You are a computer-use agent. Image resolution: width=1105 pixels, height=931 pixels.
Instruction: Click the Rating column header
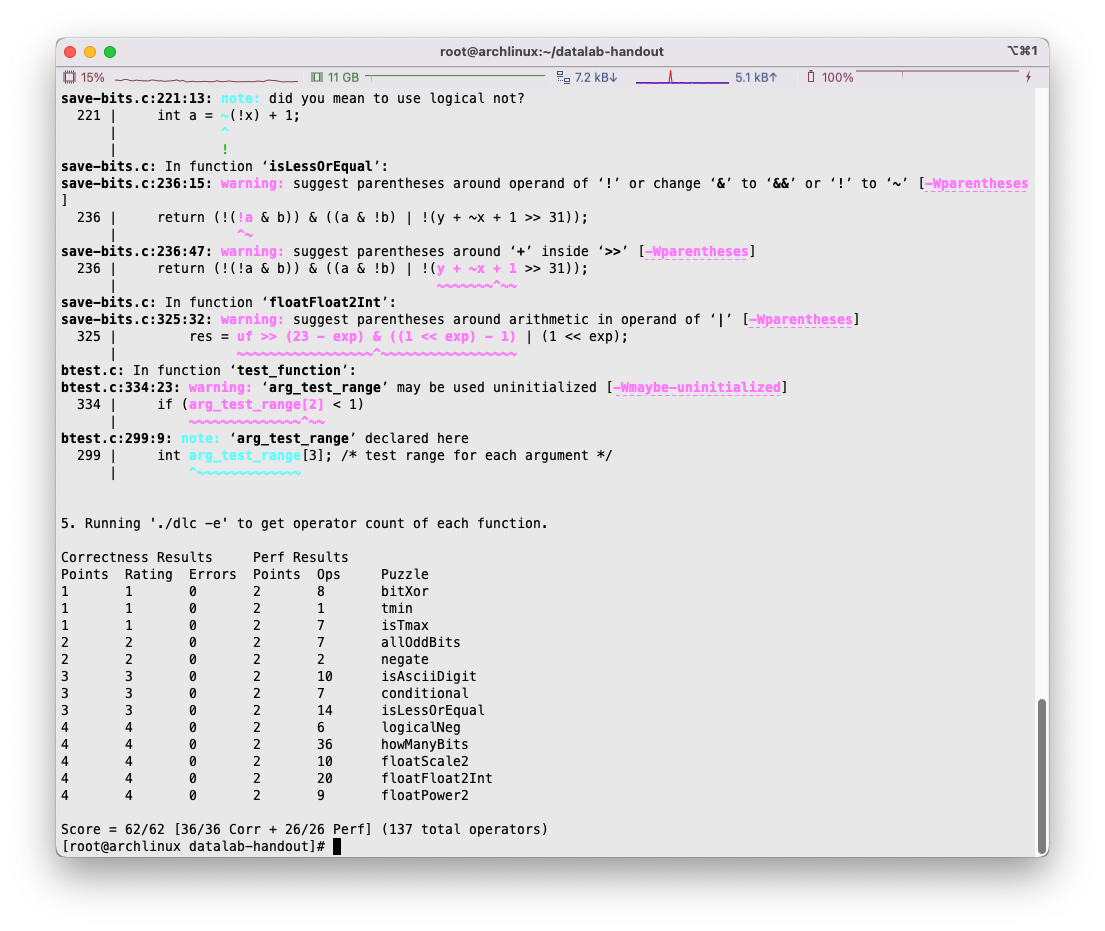149,574
